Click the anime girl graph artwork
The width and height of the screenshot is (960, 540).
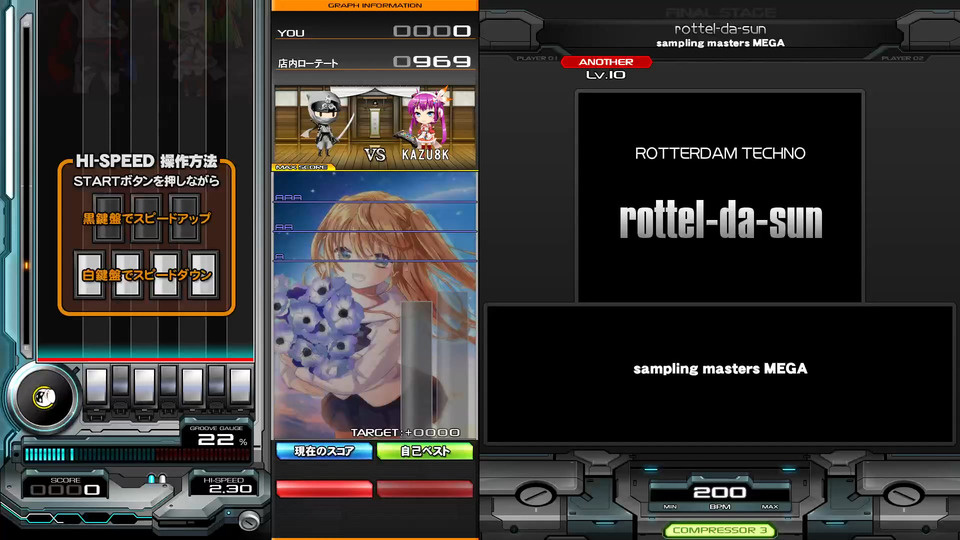(375, 305)
